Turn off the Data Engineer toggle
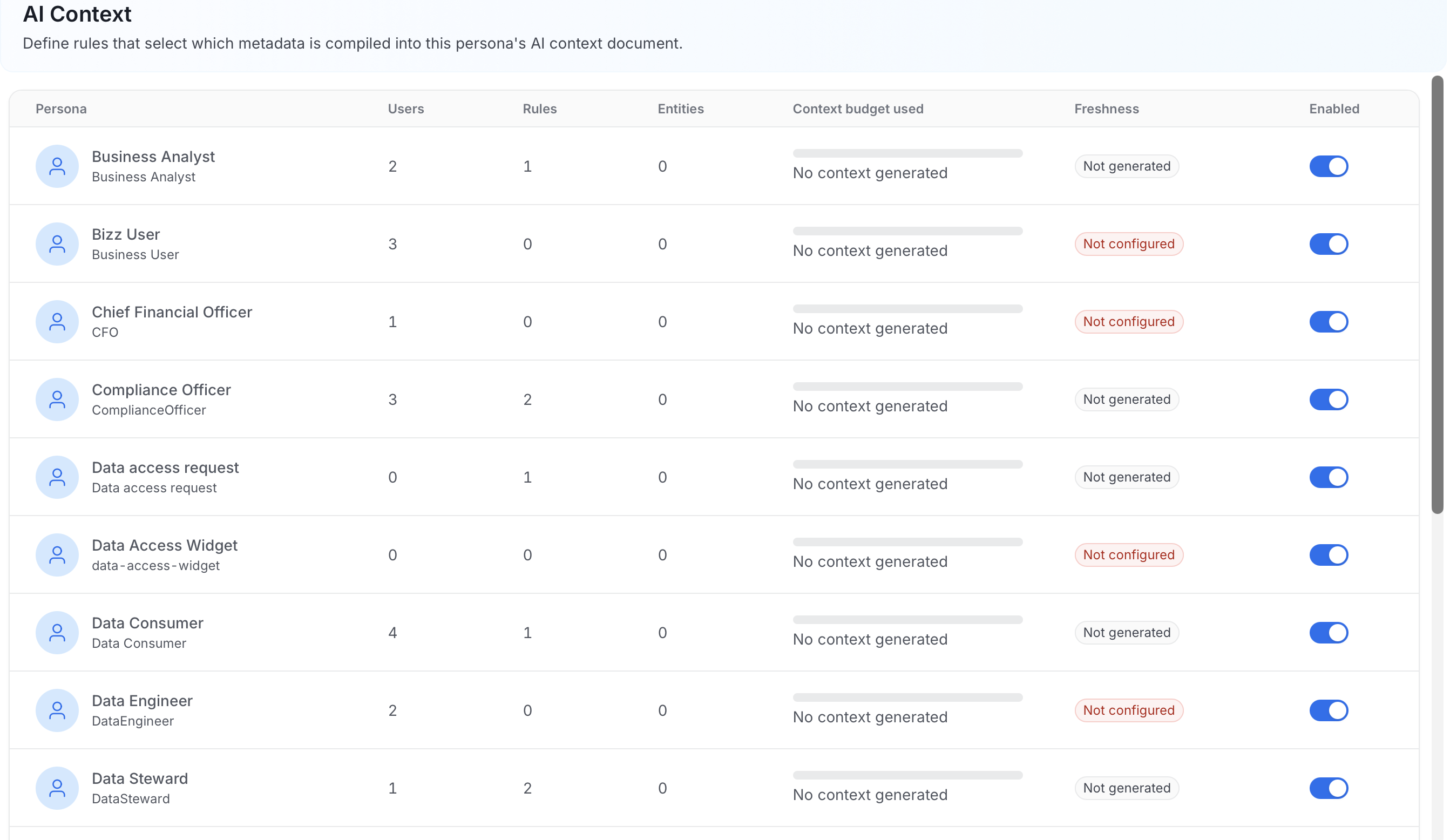The image size is (1450, 840). pos(1329,710)
